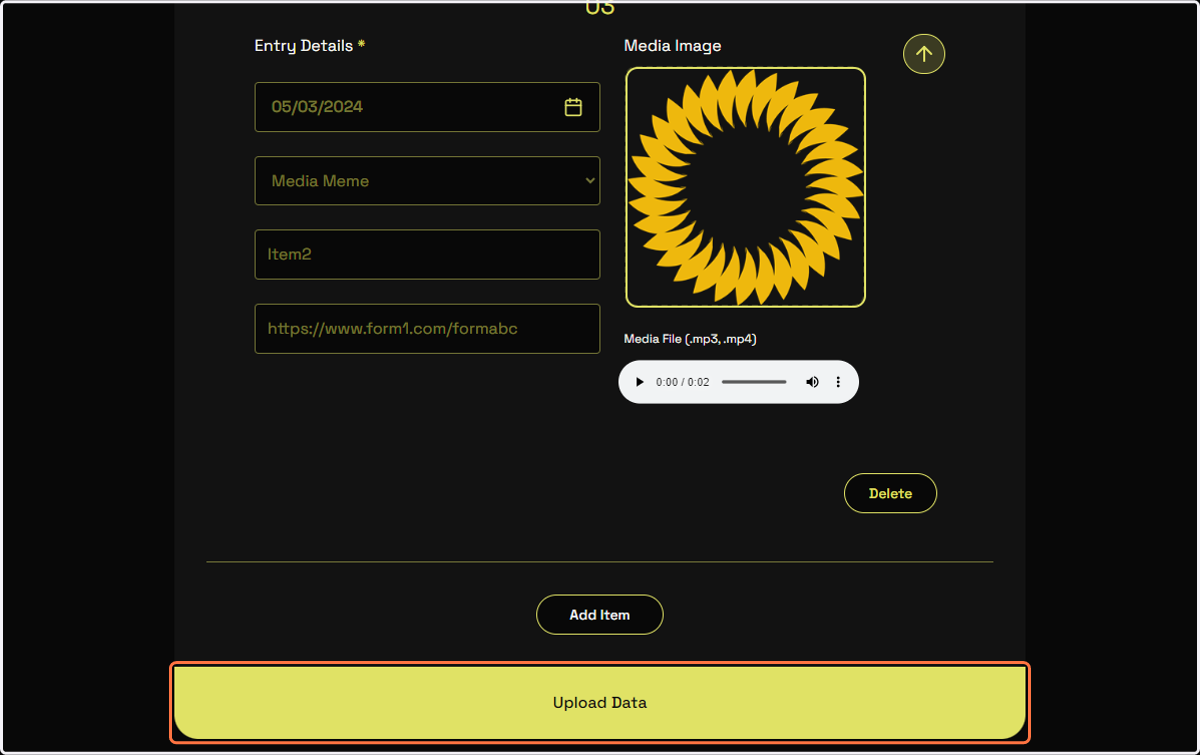The image size is (1200, 755).
Task: Open audio player more options menu
Action: 838,382
